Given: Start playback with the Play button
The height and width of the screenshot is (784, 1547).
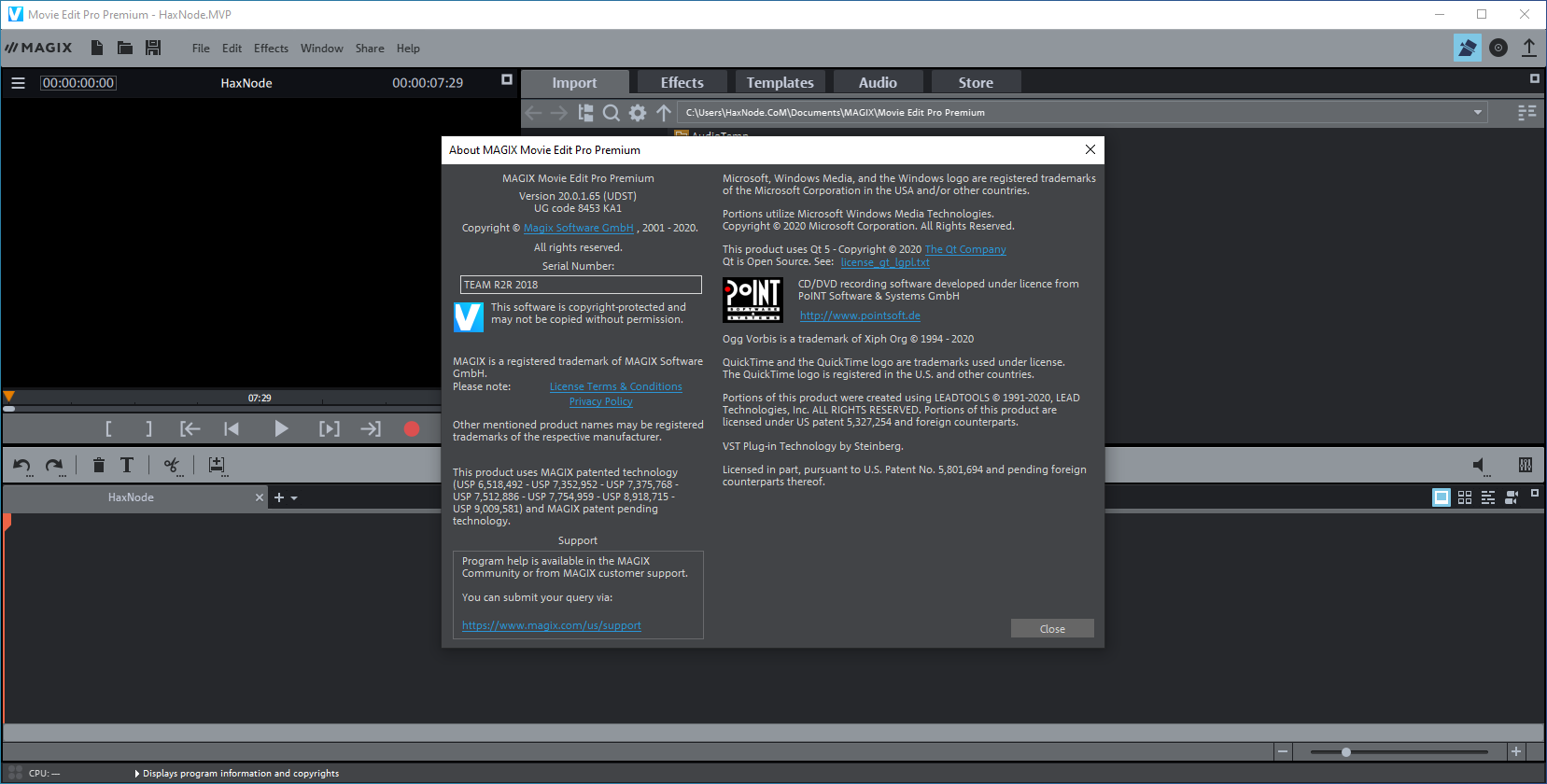Looking at the screenshot, I should coord(281,428).
